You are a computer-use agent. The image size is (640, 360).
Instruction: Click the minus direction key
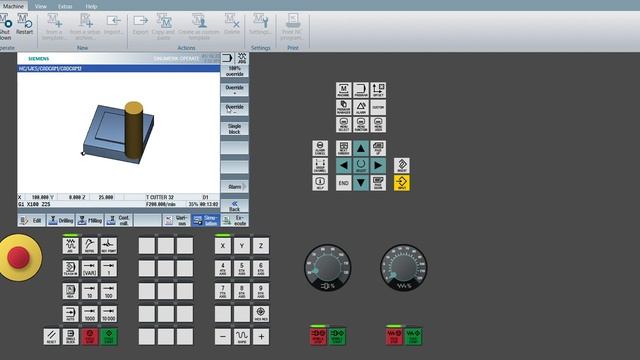click(222, 336)
